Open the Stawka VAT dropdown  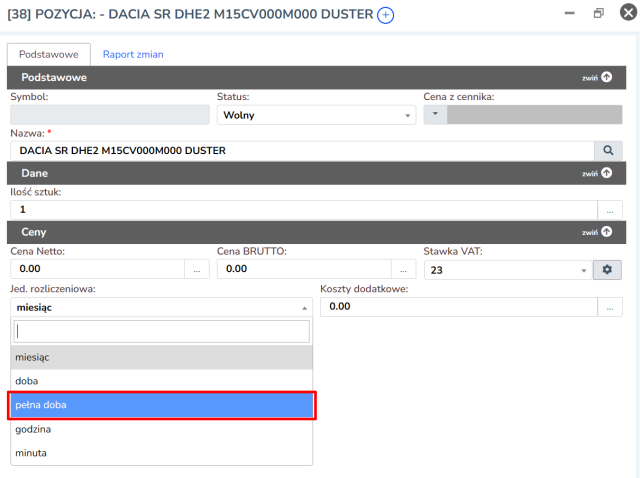[508, 270]
